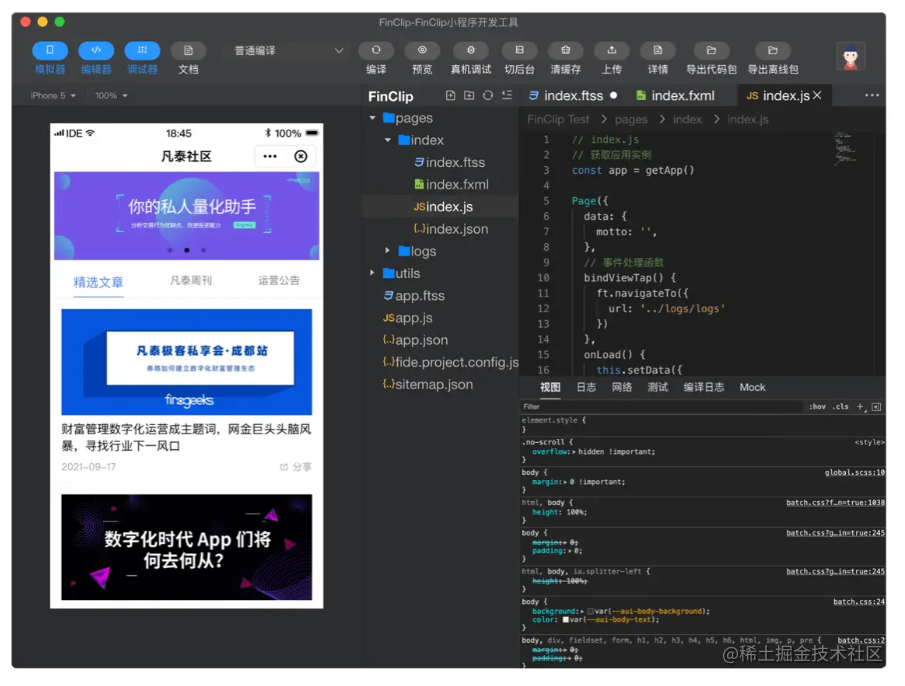
Task: Click the 上传 upload icon
Action: point(612,51)
